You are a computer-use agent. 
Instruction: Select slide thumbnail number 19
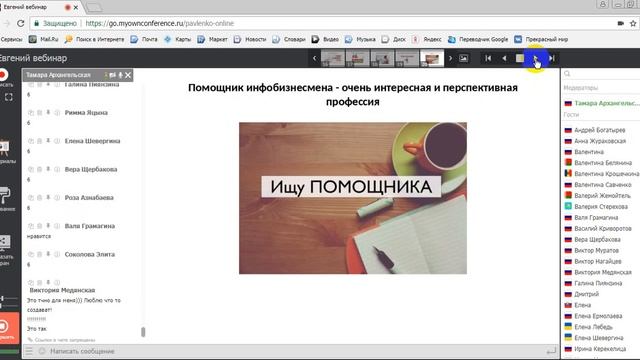click(407, 58)
